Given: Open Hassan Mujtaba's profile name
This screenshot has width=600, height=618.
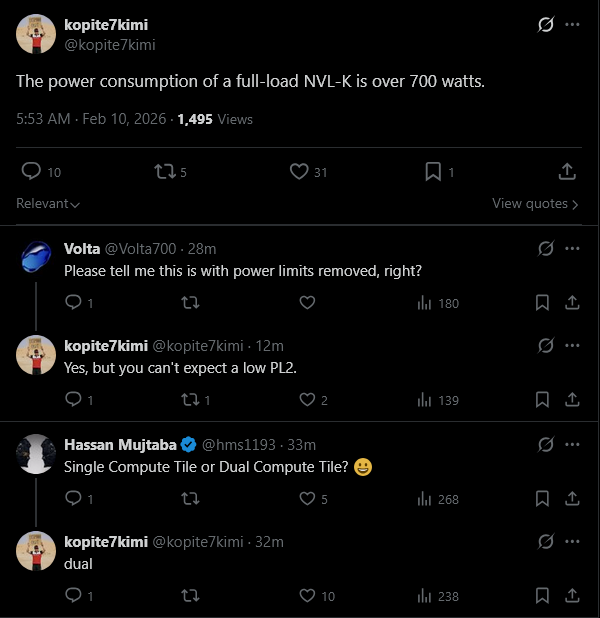Looking at the screenshot, I should click(120, 444).
